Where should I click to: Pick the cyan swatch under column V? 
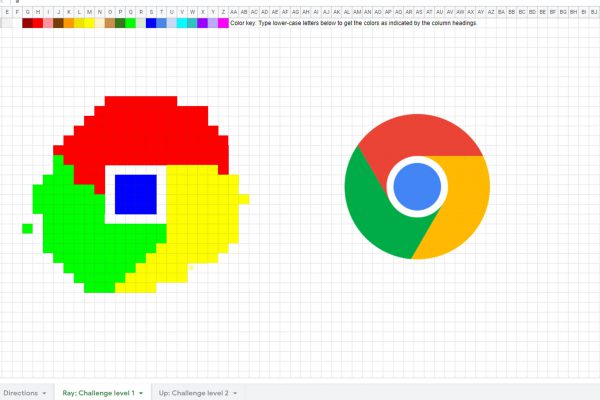[x=182, y=23]
